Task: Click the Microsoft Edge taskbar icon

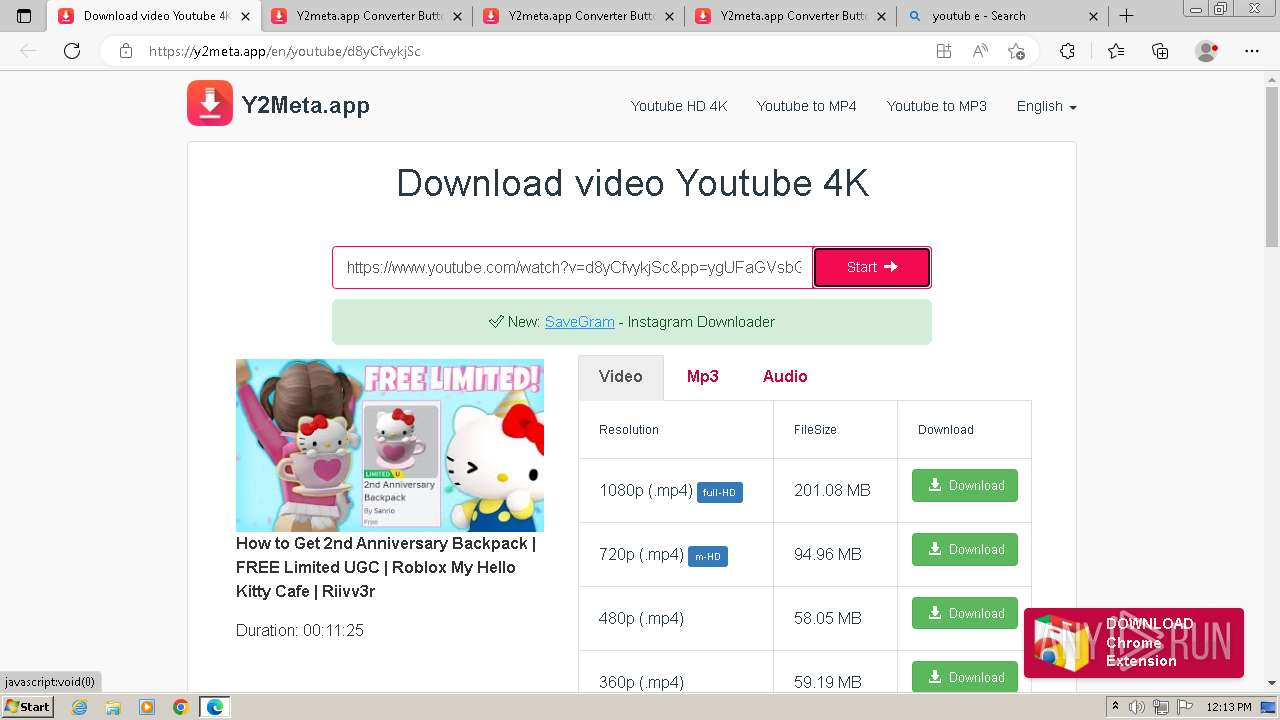Action: click(215, 707)
